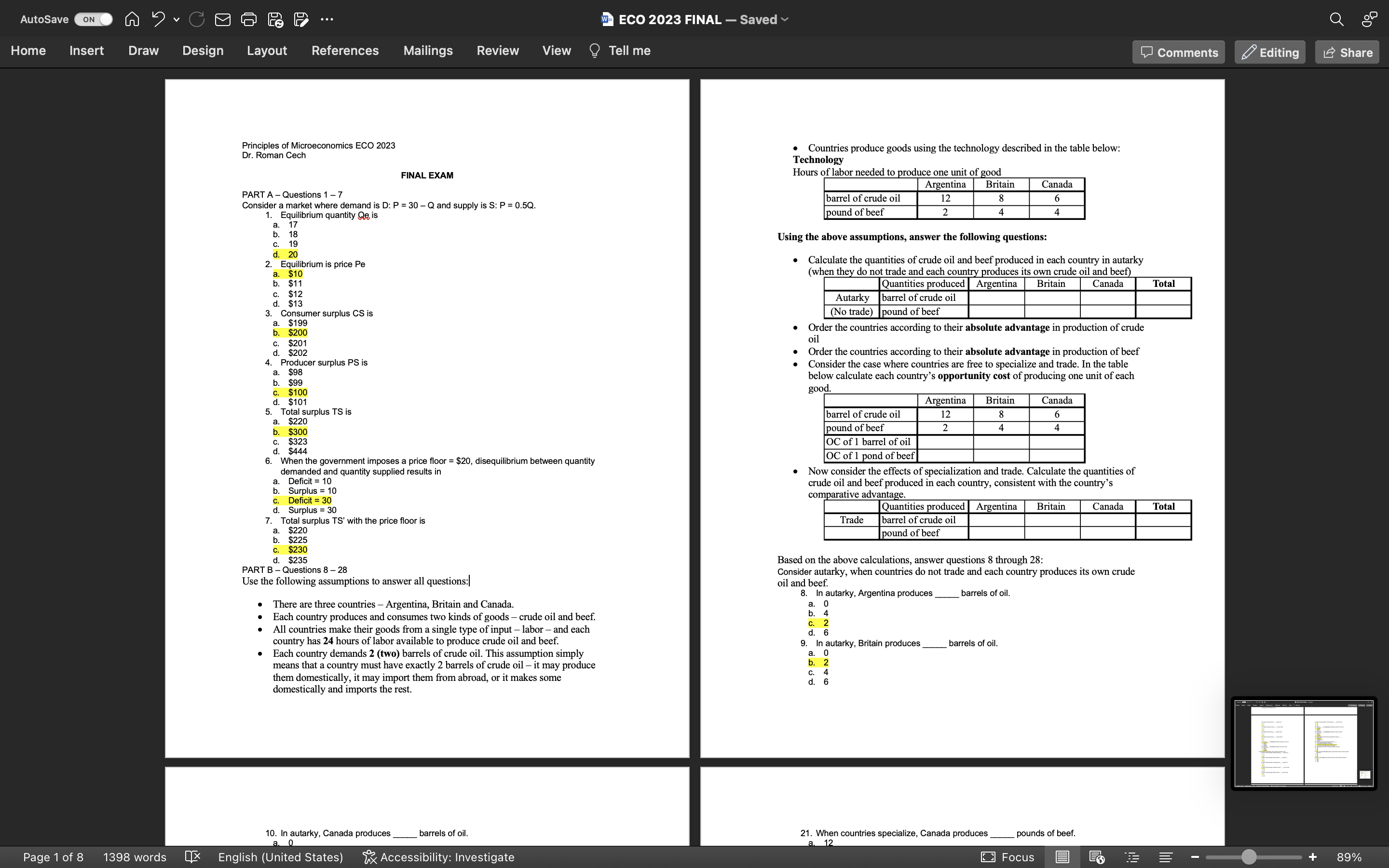The height and width of the screenshot is (868, 1389).
Task: Print the document from quick access toolbar
Action: [248, 19]
